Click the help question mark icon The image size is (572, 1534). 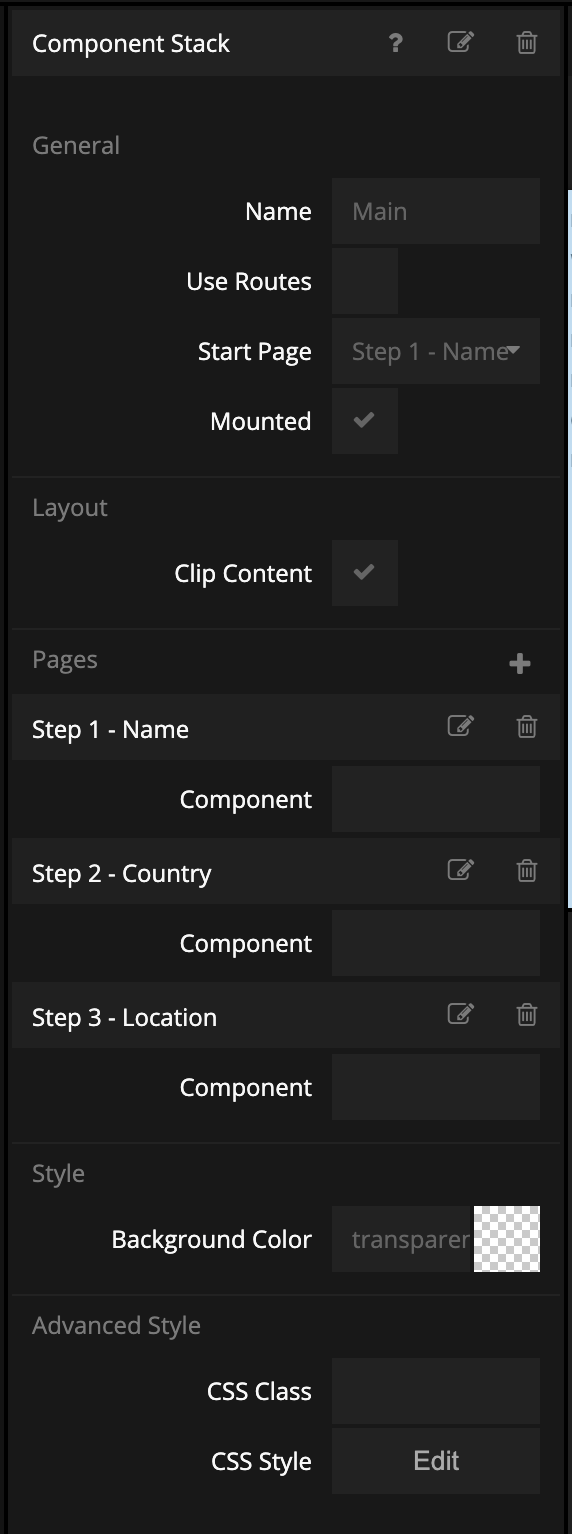pos(396,43)
